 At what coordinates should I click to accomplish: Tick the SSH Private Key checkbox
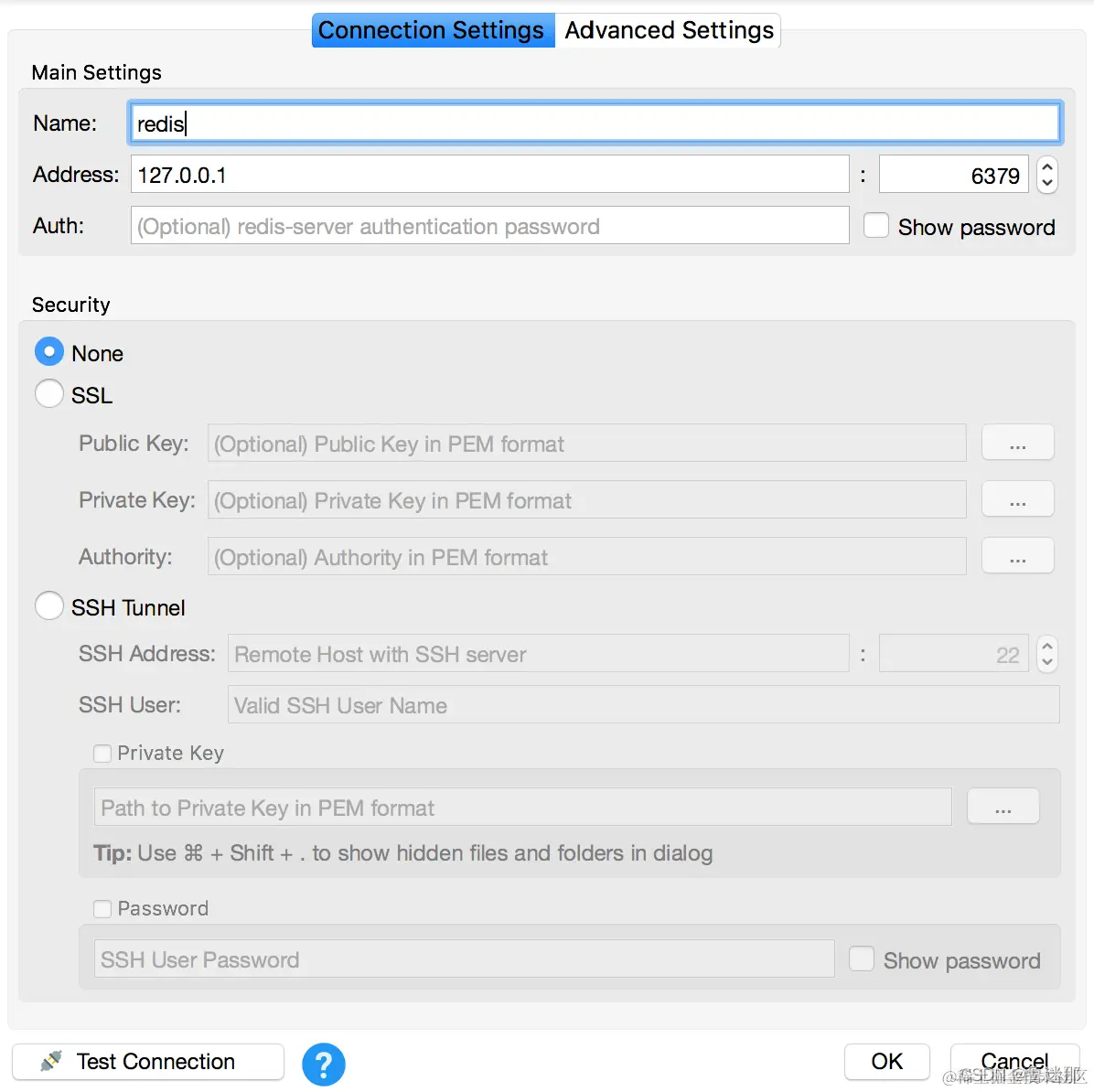pyautogui.click(x=102, y=754)
